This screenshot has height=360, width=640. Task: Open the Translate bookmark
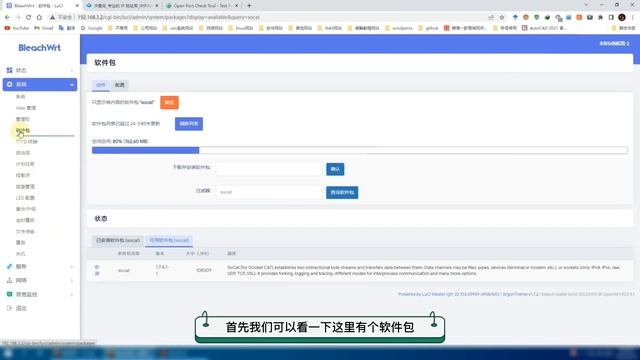click(67, 28)
